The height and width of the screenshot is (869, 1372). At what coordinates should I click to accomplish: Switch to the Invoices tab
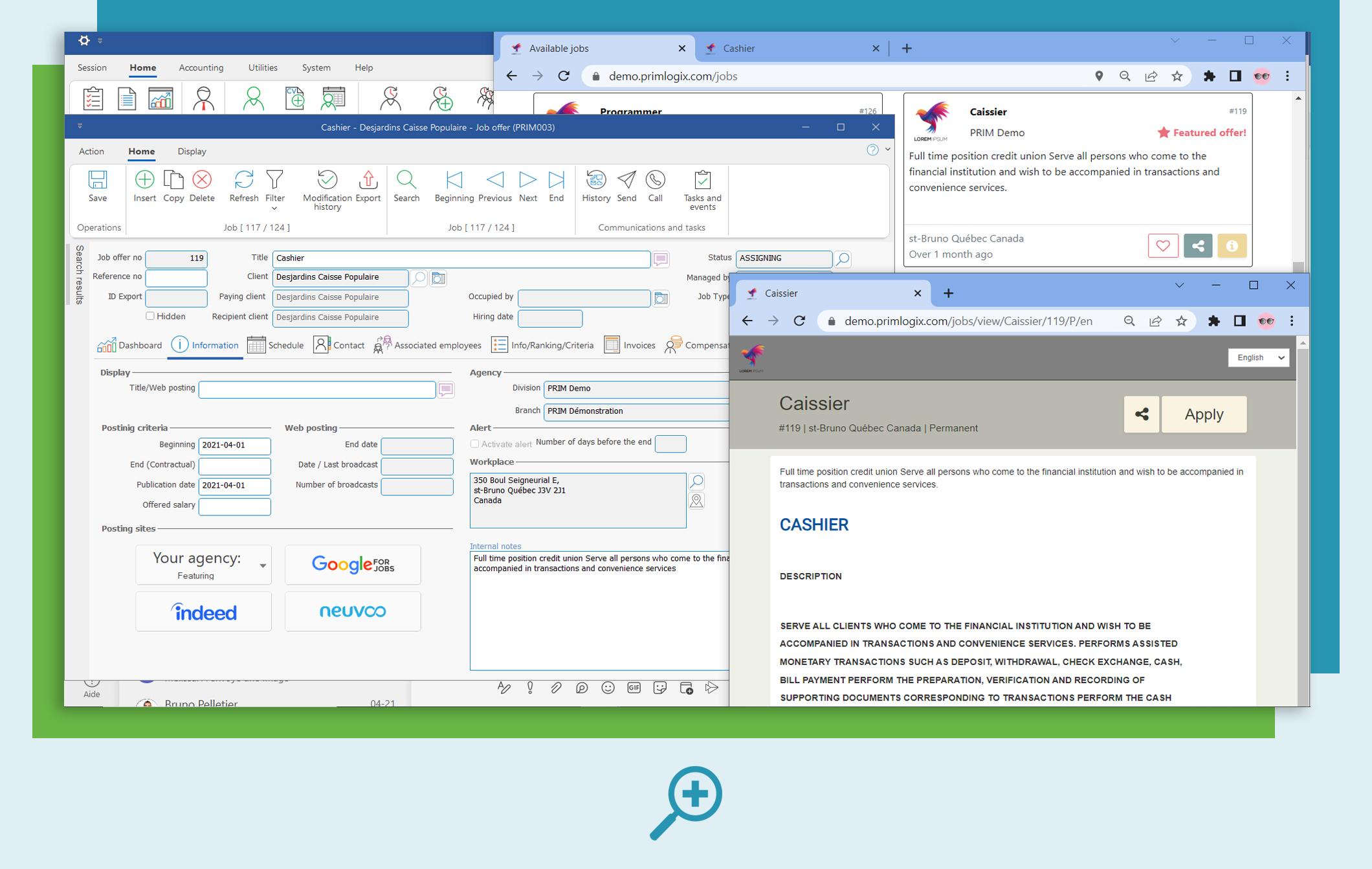click(630, 345)
